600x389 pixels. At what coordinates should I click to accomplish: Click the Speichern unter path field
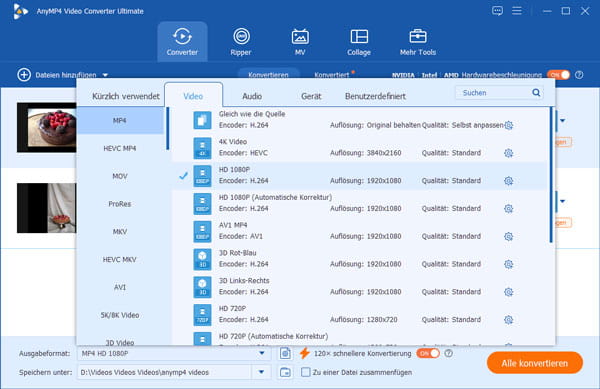(165, 372)
